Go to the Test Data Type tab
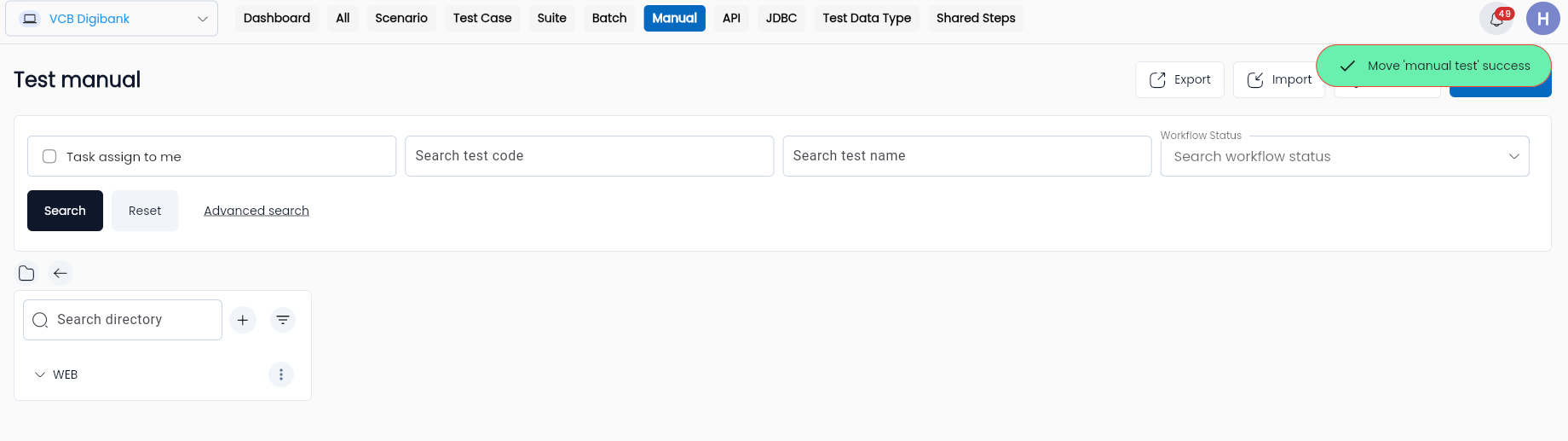Image resolution: width=1568 pixels, height=441 pixels. pos(867,18)
